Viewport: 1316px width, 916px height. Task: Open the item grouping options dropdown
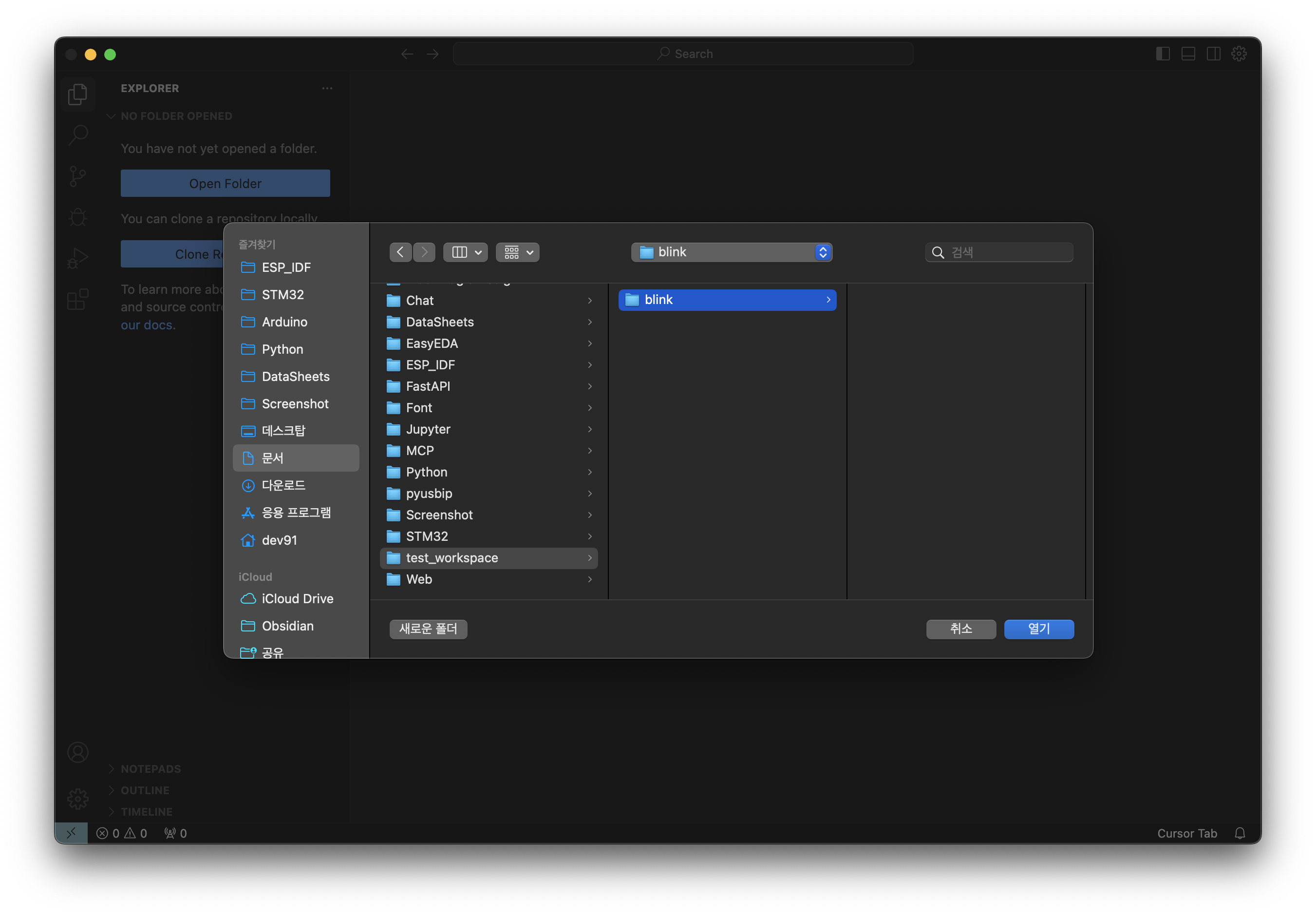click(x=518, y=252)
